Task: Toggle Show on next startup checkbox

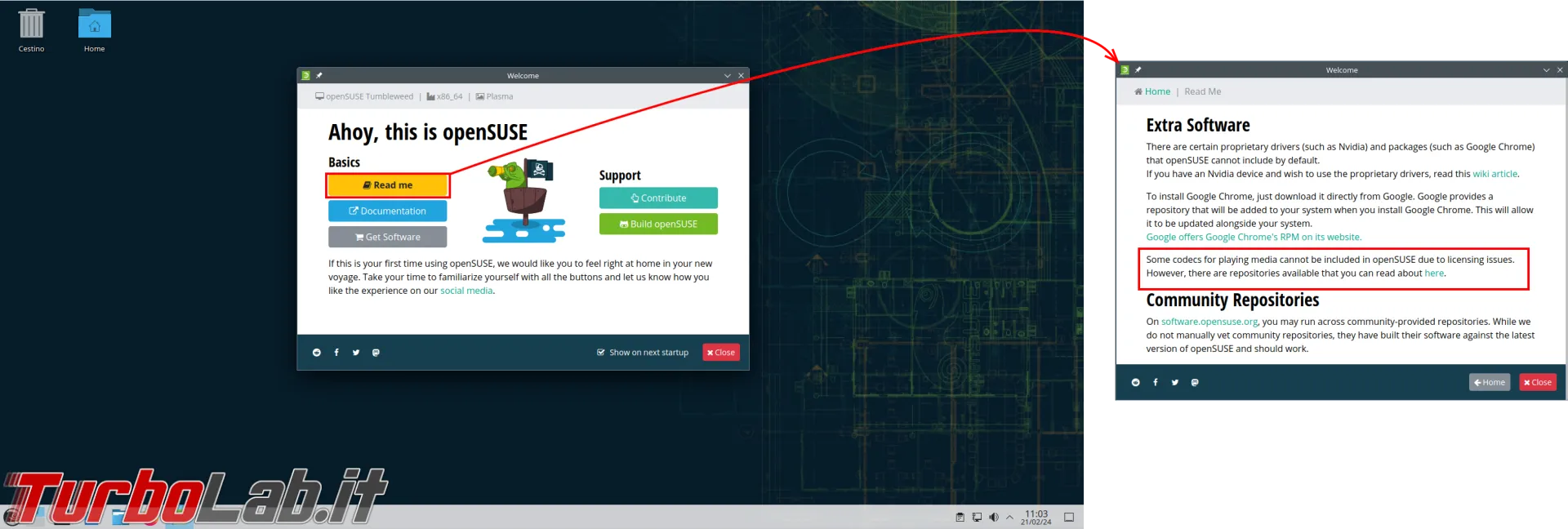Action: coord(643,353)
